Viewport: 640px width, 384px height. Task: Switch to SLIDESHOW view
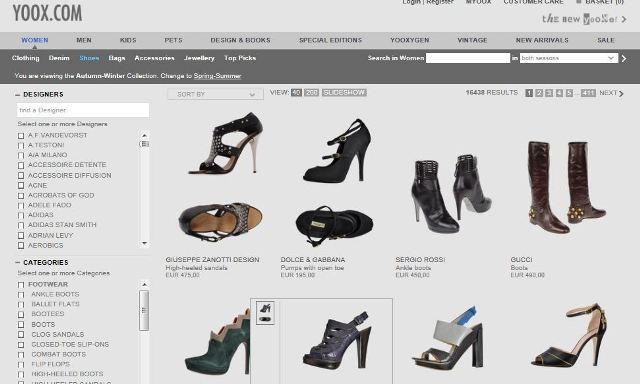[344, 93]
